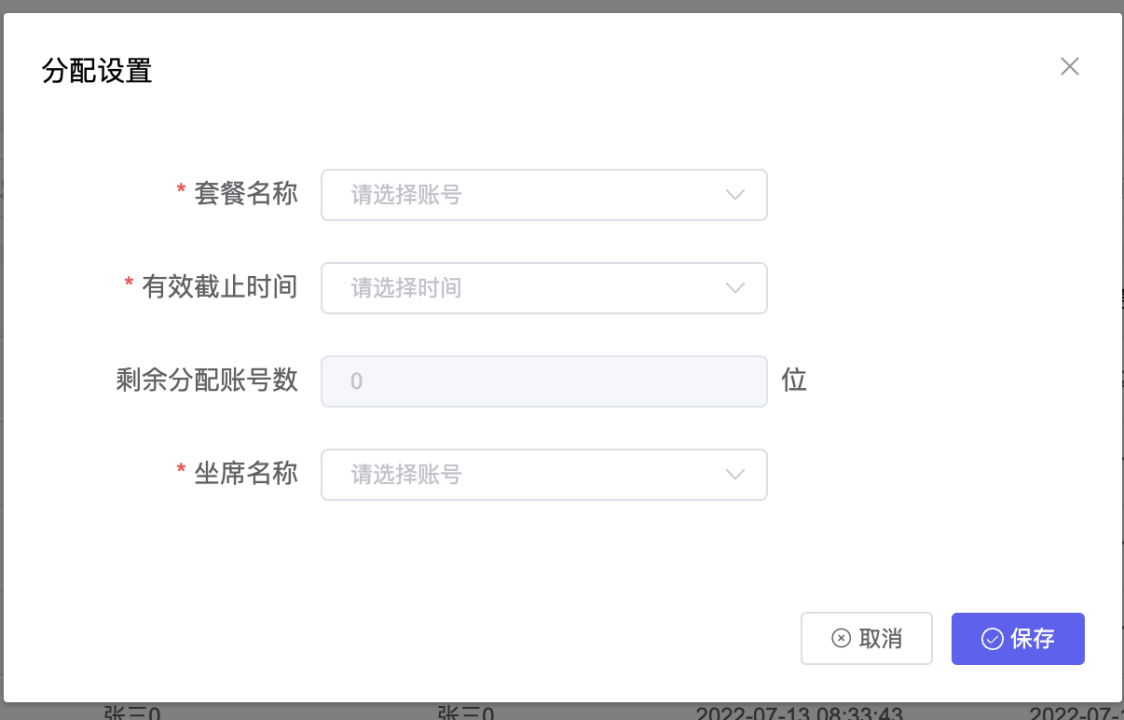Click the 分配设置 dialog title
The height and width of the screenshot is (720, 1124).
coord(97,71)
